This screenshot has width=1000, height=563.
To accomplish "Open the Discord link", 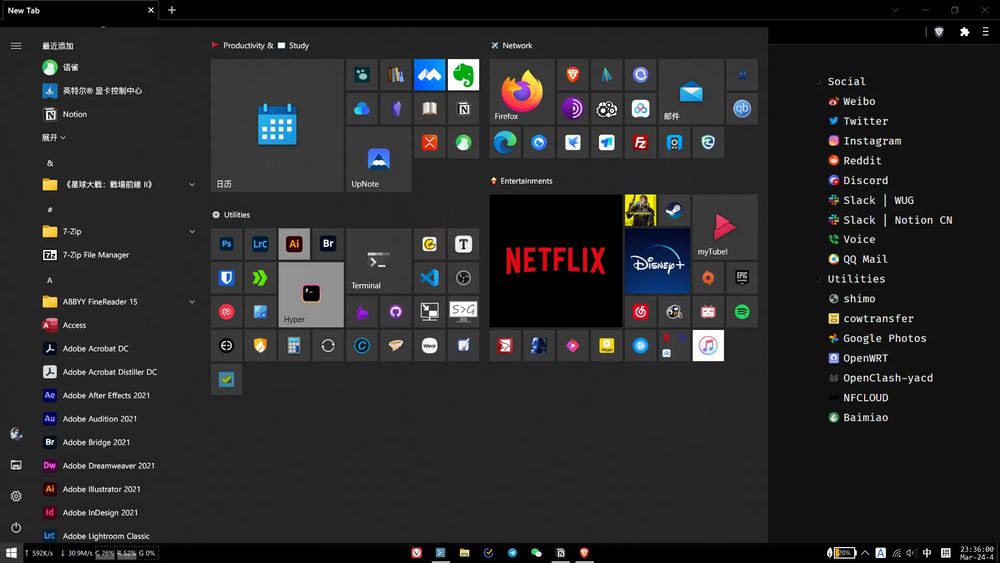I will pos(858,180).
